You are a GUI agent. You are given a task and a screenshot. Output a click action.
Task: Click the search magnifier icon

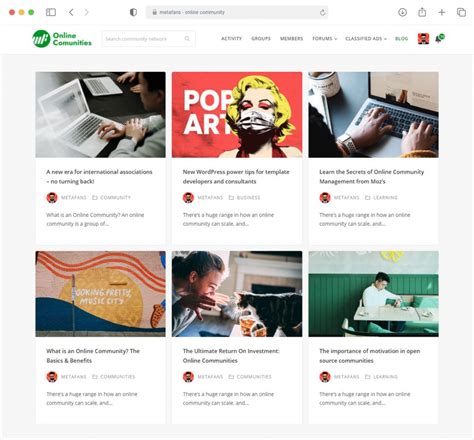coord(187,39)
